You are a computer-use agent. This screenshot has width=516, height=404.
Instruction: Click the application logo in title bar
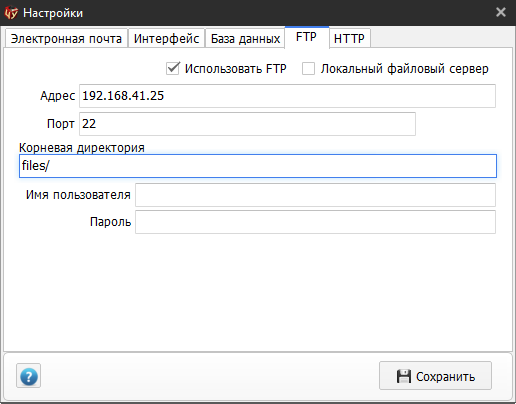pos(11,13)
